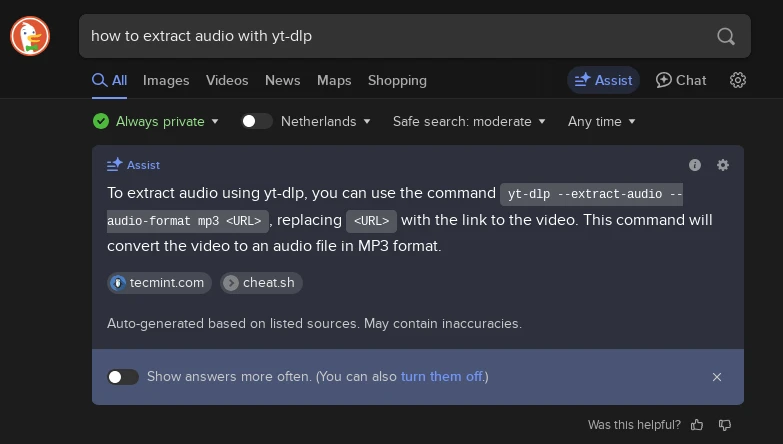The height and width of the screenshot is (444, 783).
Task: Open the Chat button
Action: pyautogui.click(x=681, y=80)
